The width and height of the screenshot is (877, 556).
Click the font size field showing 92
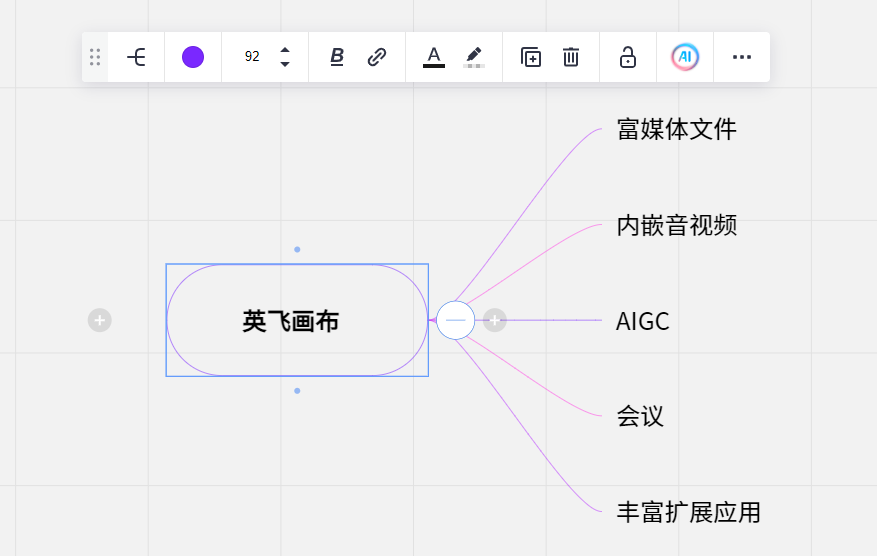coord(252,56)
